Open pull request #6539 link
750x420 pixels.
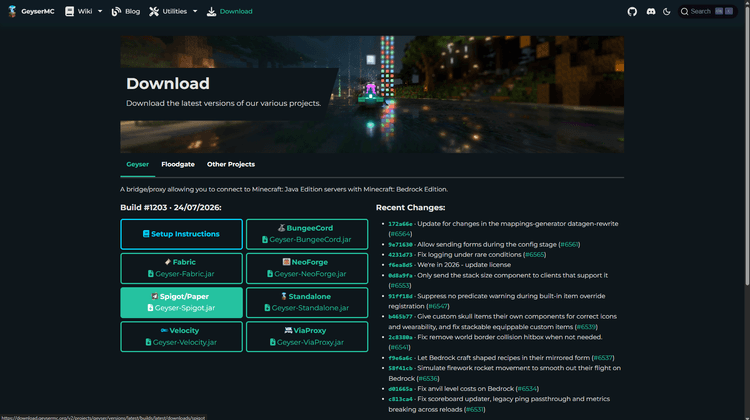586,327
